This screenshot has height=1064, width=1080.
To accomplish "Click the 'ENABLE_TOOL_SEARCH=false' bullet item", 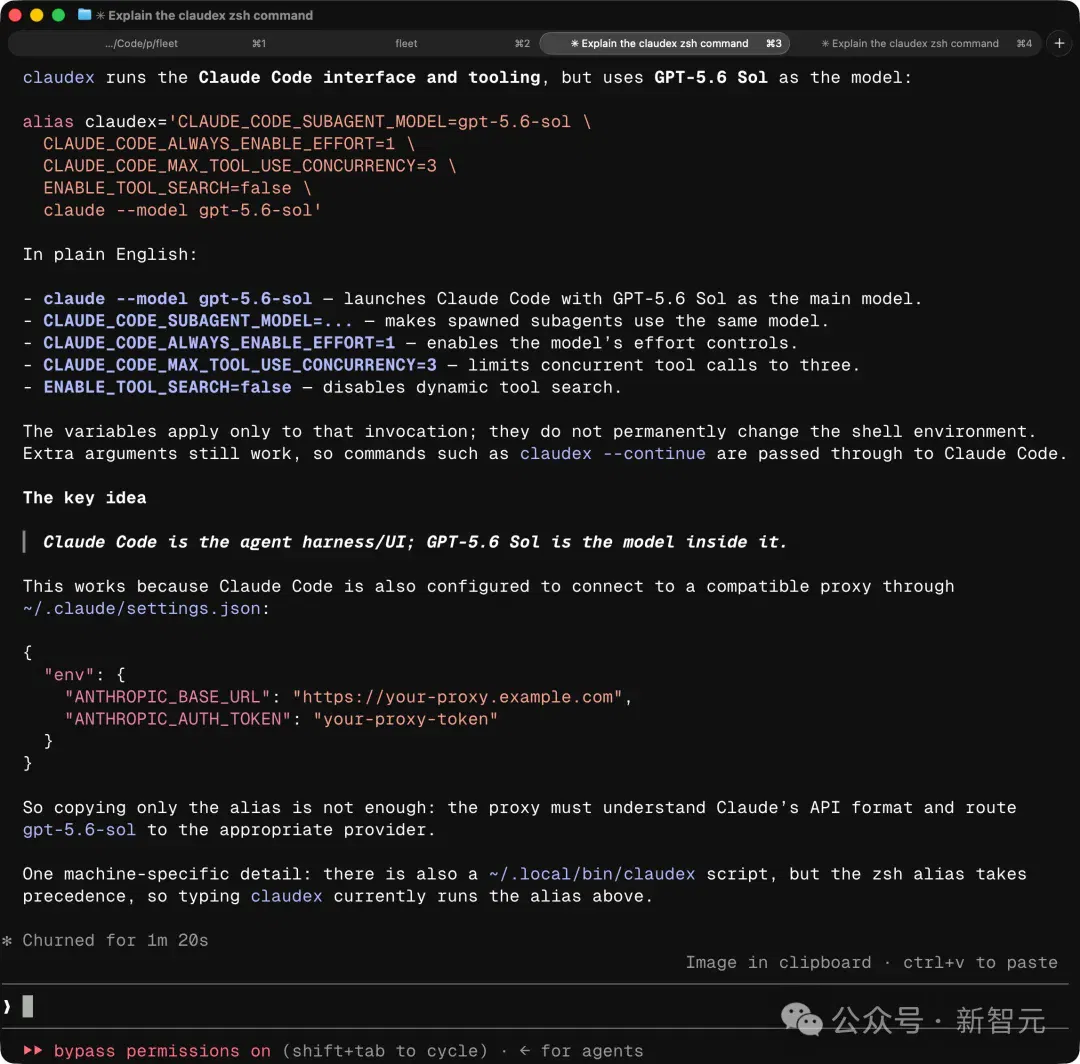I will [322, 387].
